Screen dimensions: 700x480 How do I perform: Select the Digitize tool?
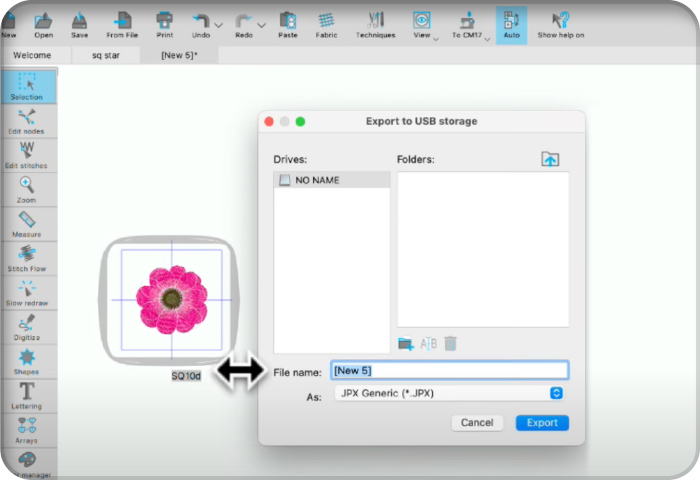tap(27, 327)
